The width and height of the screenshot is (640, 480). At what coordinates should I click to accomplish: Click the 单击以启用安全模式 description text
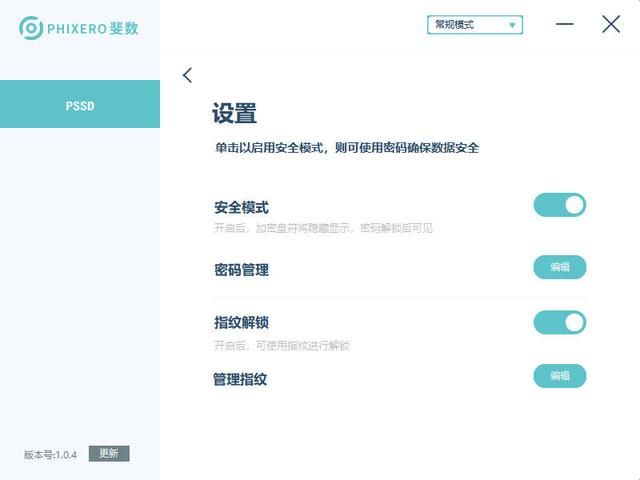(347, 148)
